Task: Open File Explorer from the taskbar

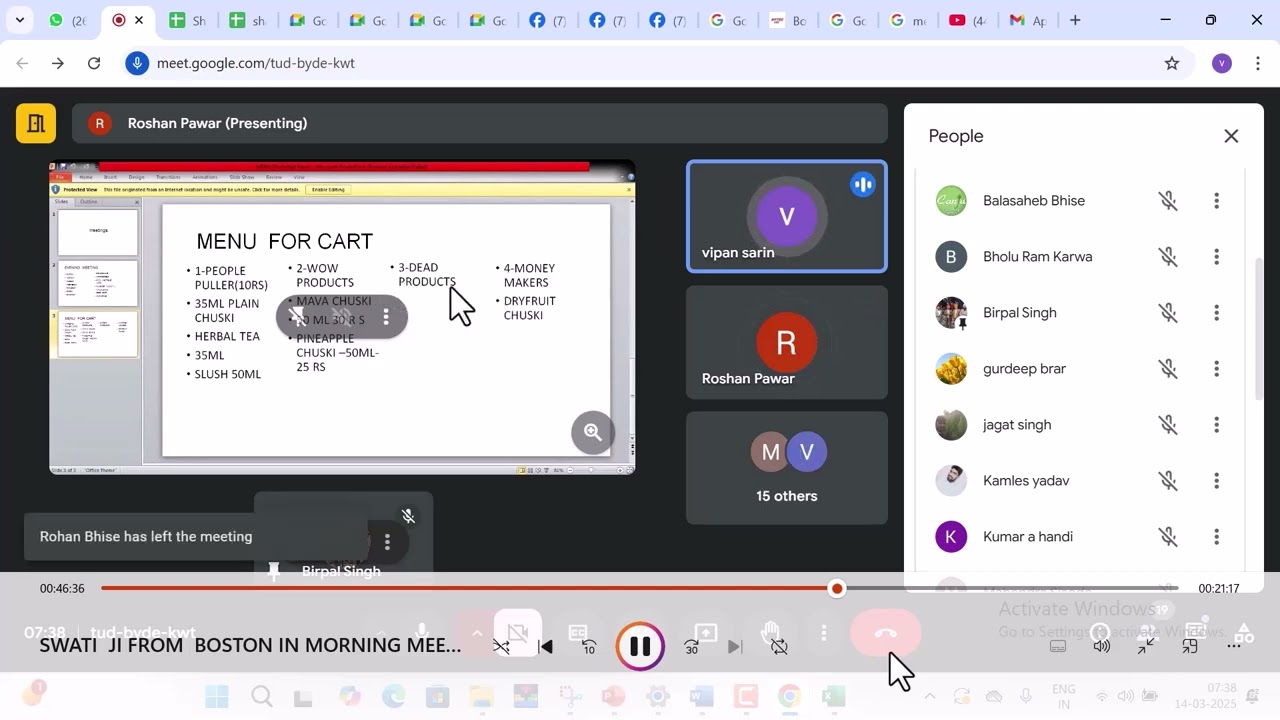Action: click(x=481, y=697)
